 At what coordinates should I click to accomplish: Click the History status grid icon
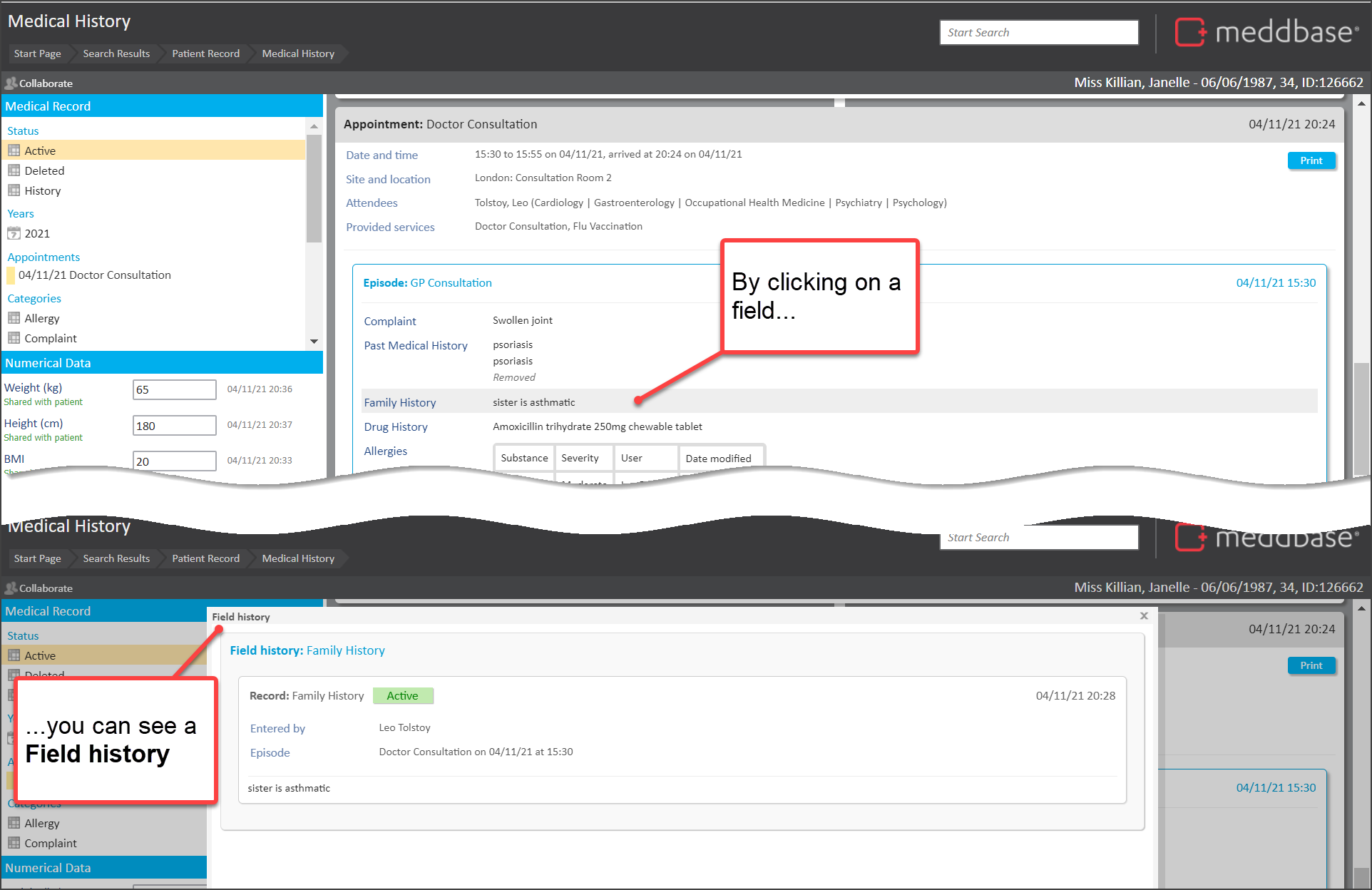click(x=14, y=190)
